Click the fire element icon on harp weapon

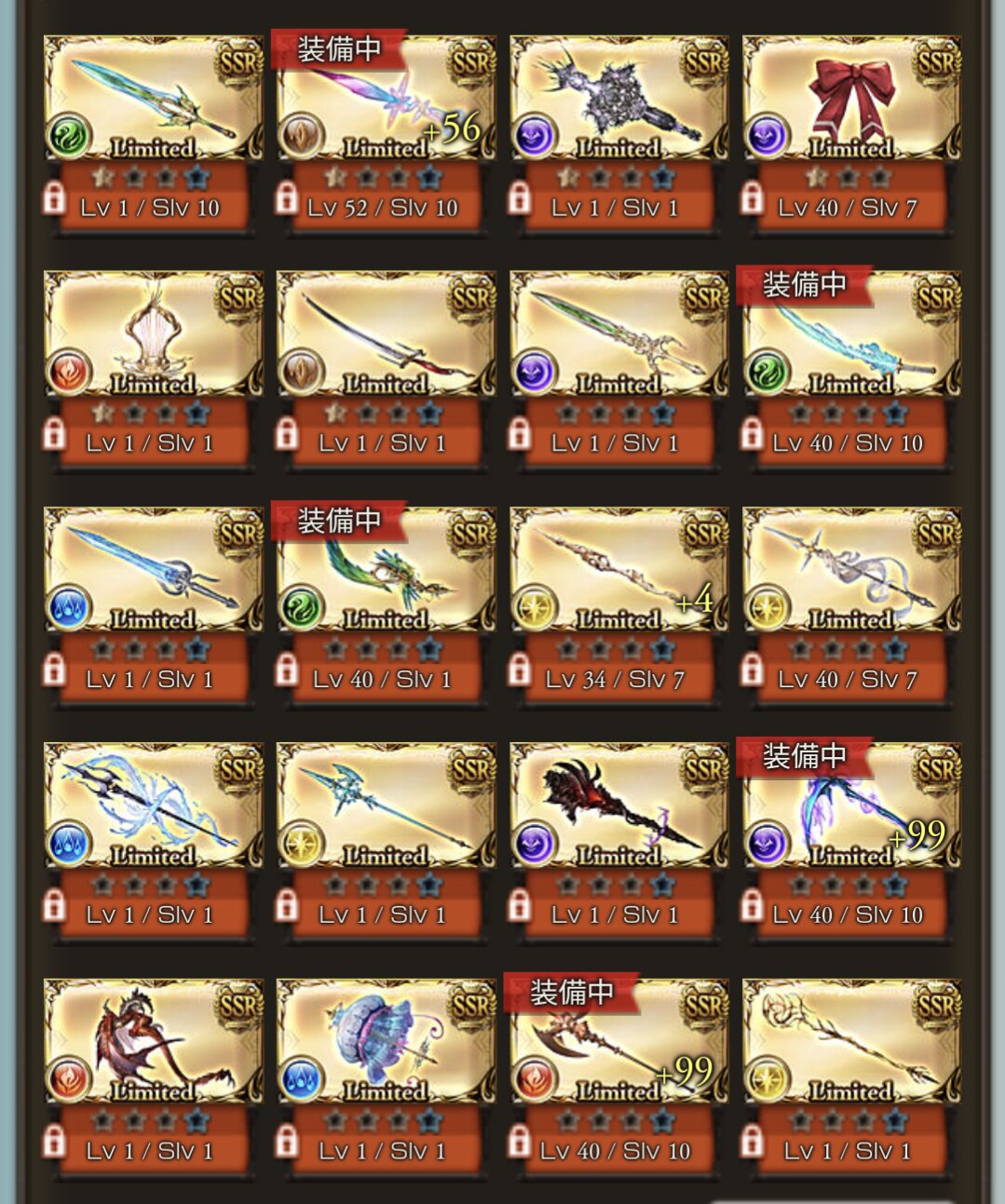click(x=70, y=372)
